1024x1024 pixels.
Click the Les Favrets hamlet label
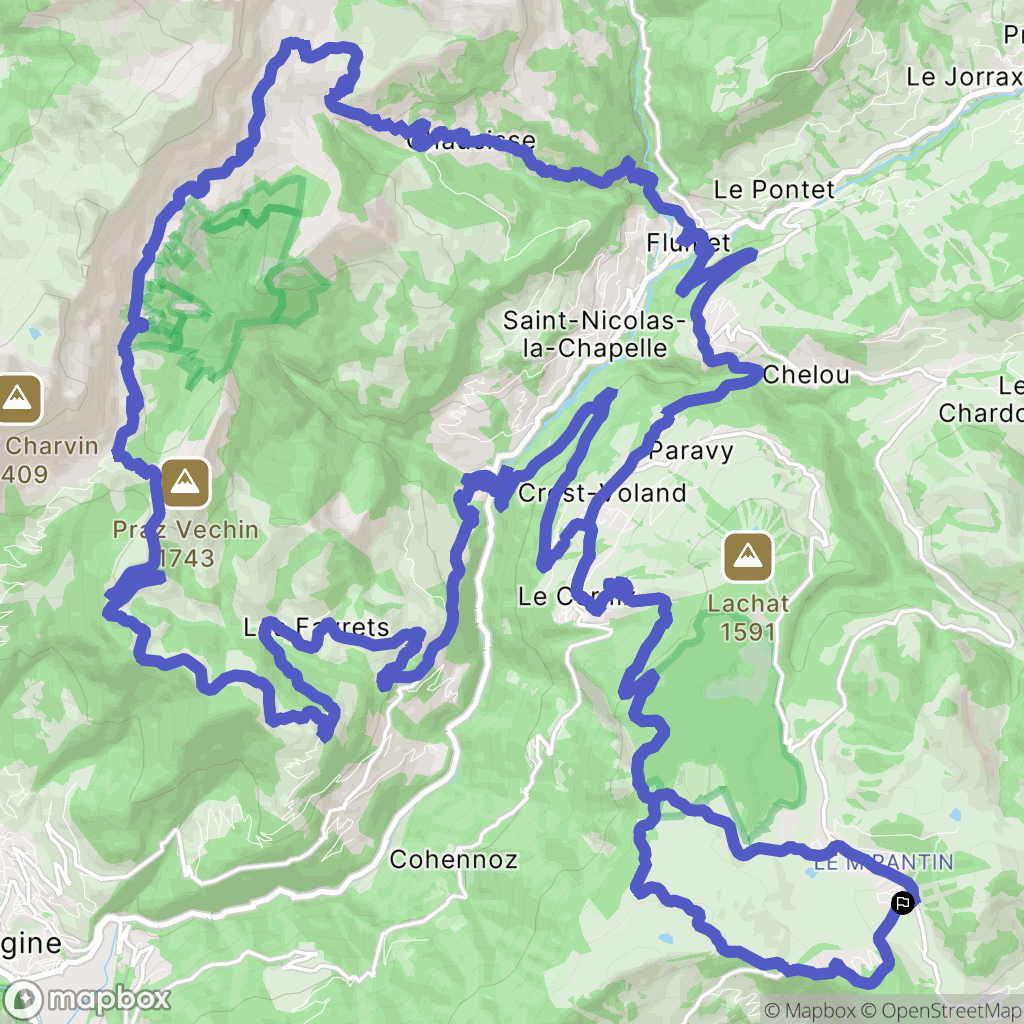point(316,627)
